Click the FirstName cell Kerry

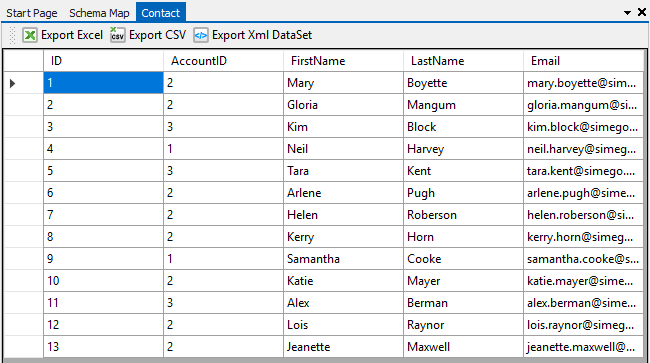pos(343,237)
